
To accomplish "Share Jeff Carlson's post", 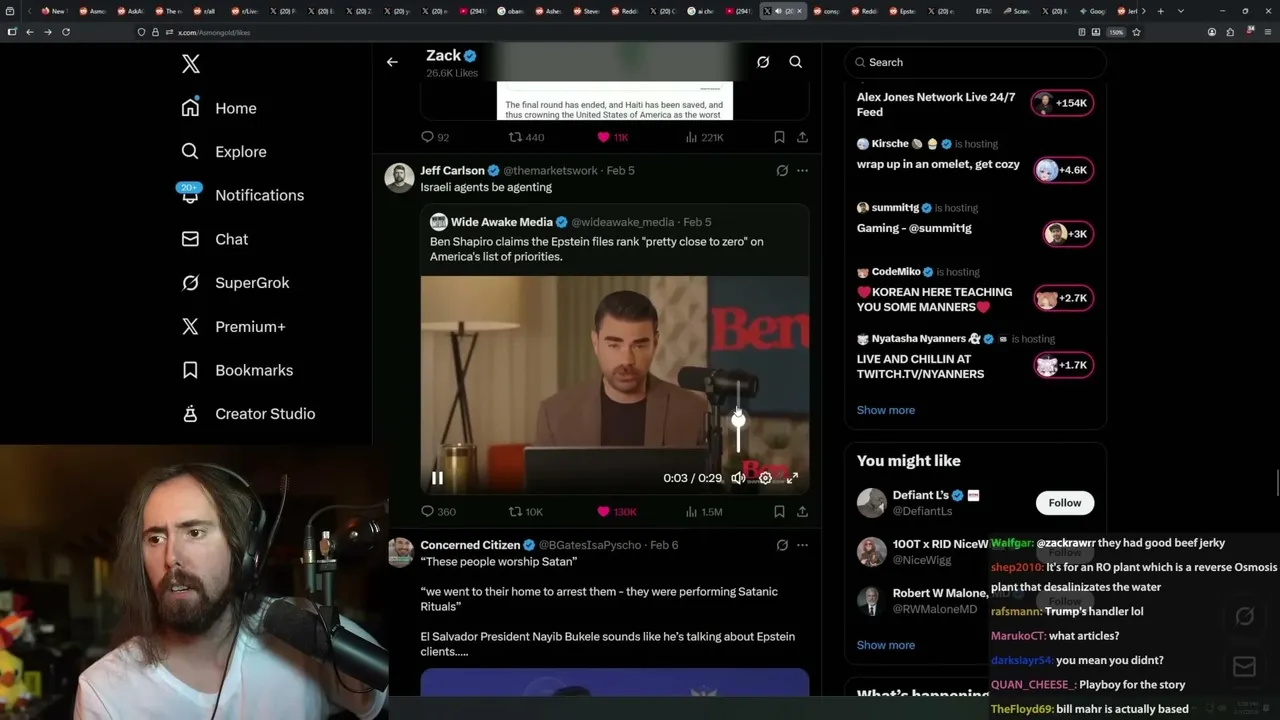I will 802,512.
